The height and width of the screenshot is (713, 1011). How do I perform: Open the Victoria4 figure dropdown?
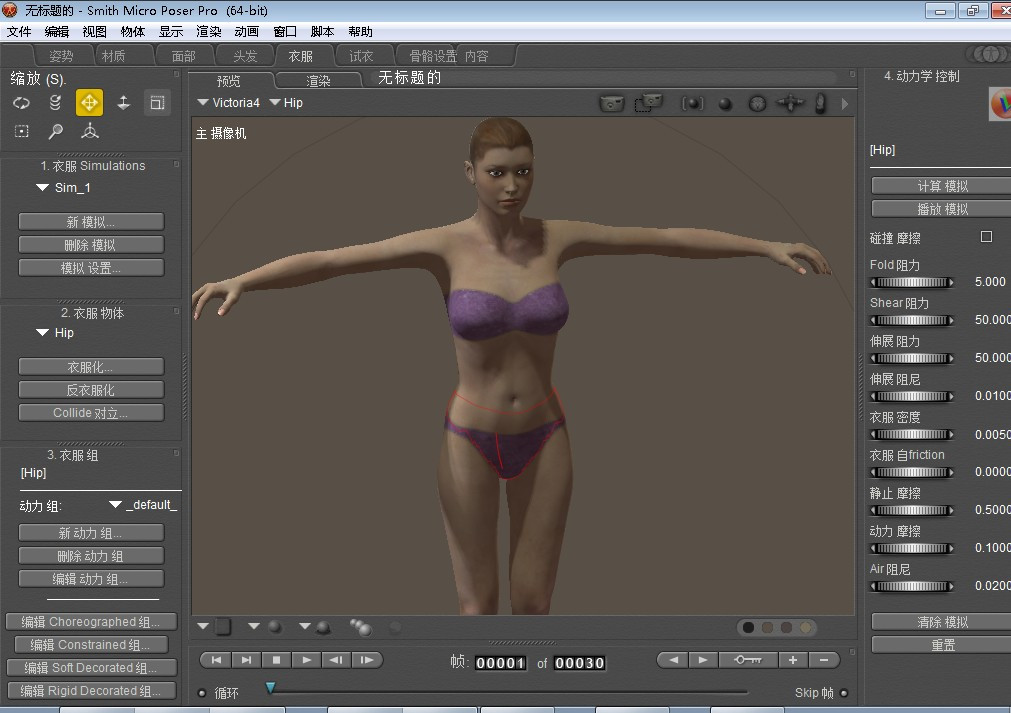229,103
